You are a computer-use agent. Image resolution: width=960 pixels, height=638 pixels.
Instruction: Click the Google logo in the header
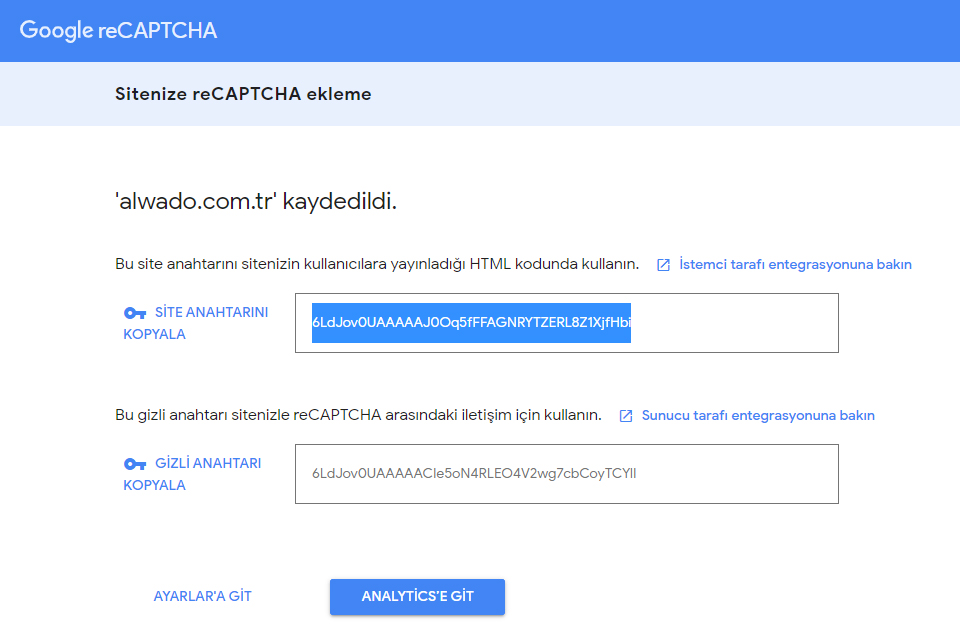(56, 31)
